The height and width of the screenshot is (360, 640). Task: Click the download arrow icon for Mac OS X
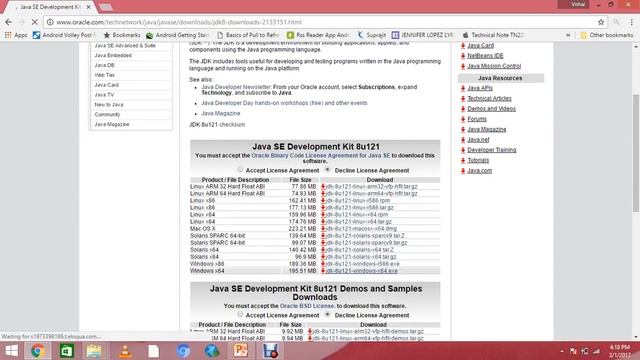[323, 229]
